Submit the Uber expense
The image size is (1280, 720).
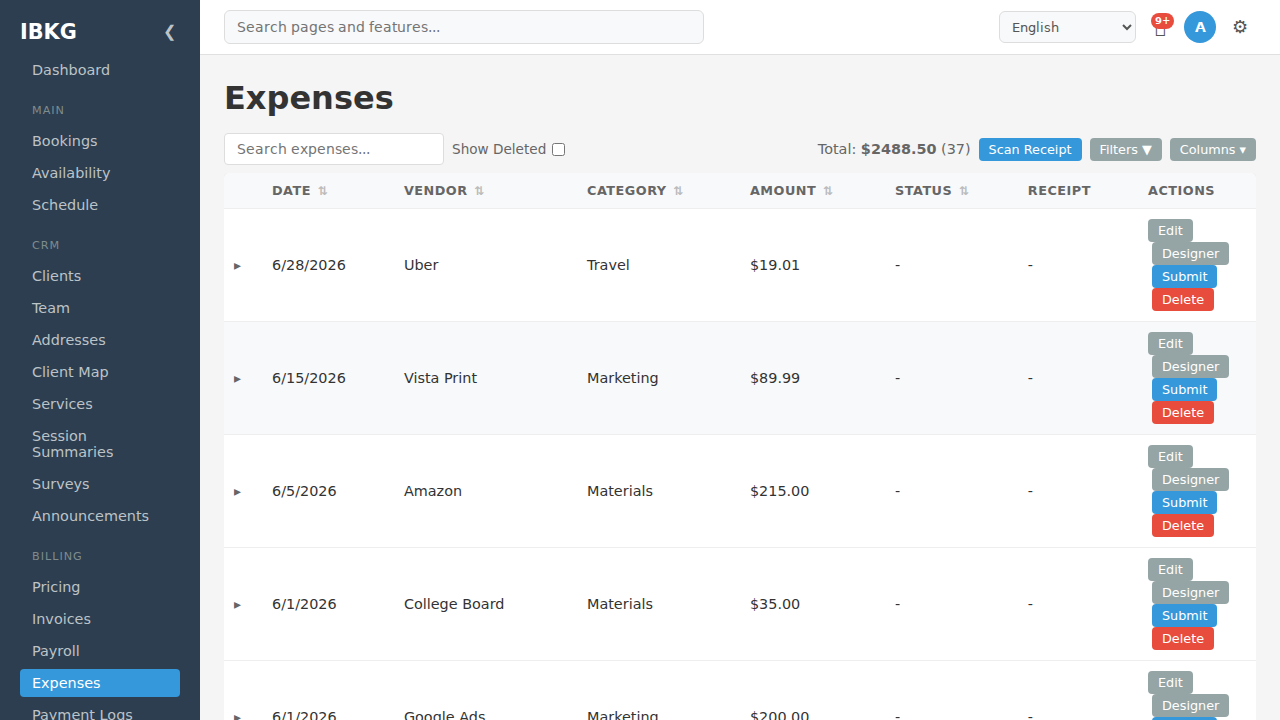tap(1184, 277)
